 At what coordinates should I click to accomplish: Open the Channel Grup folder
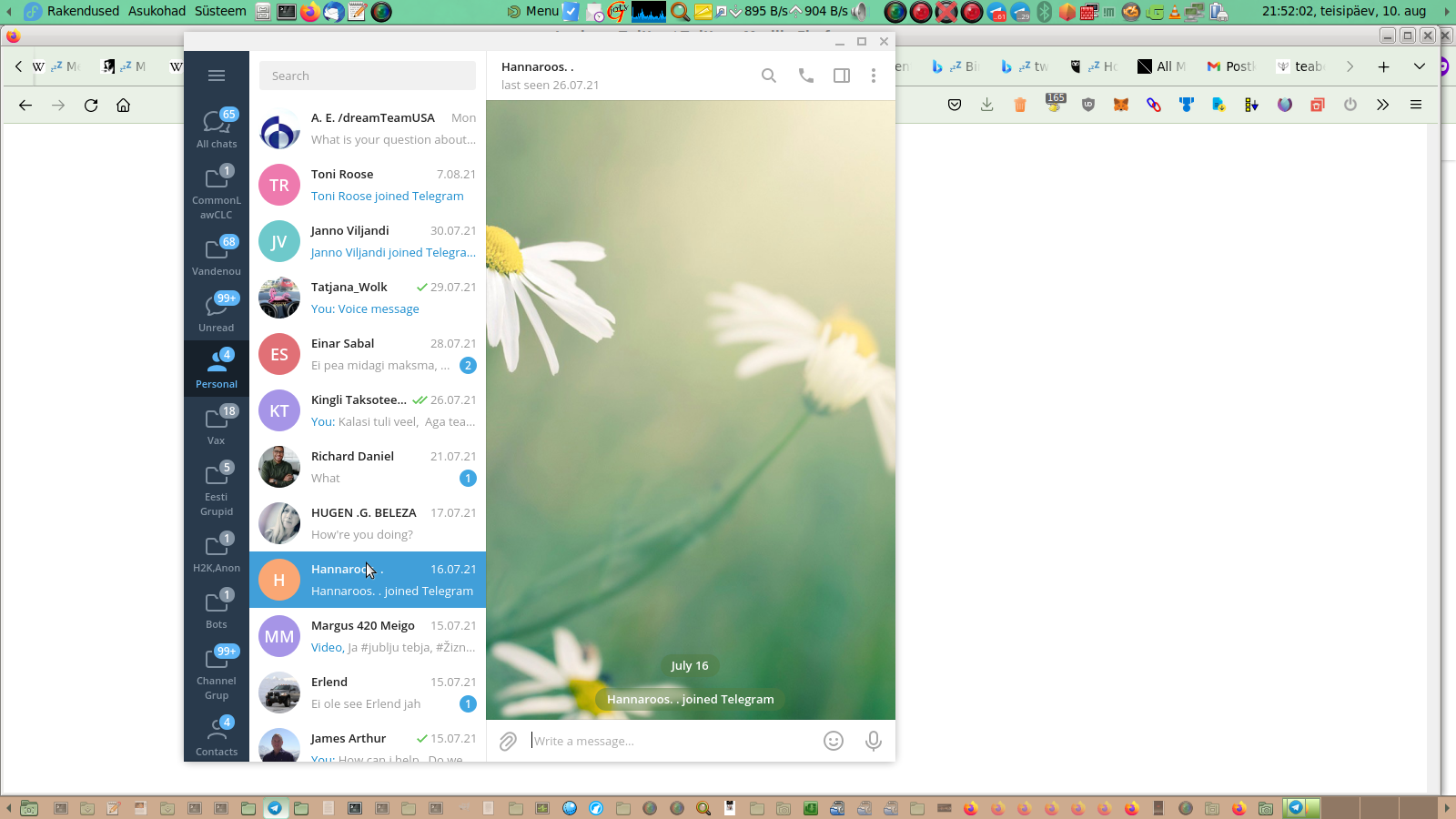coord(217,672)
